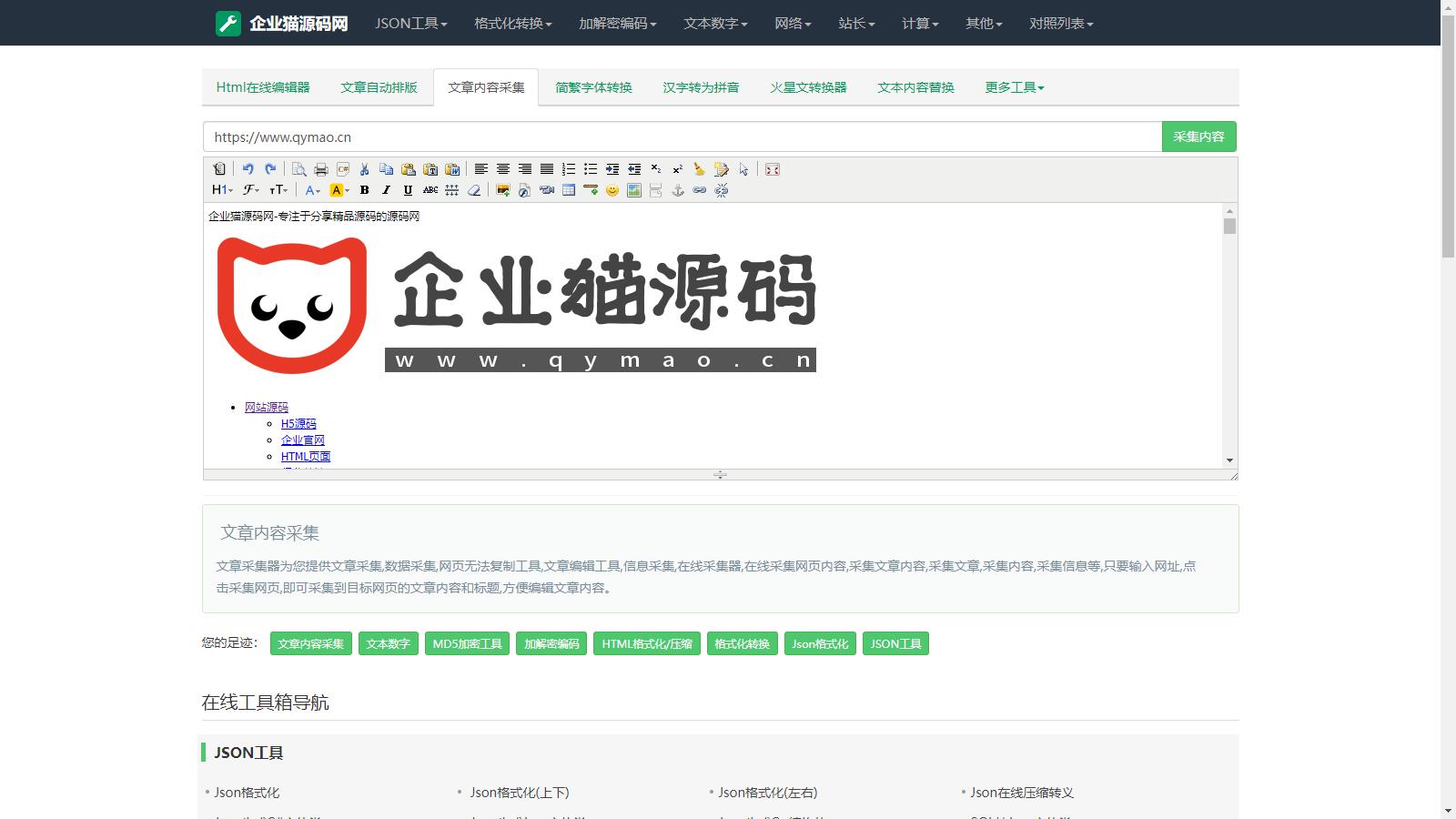Switch editor to fullscreen mode
The height and width of the screenshot is (819, 1456).
pyautogui.click(x=773, y=169)
